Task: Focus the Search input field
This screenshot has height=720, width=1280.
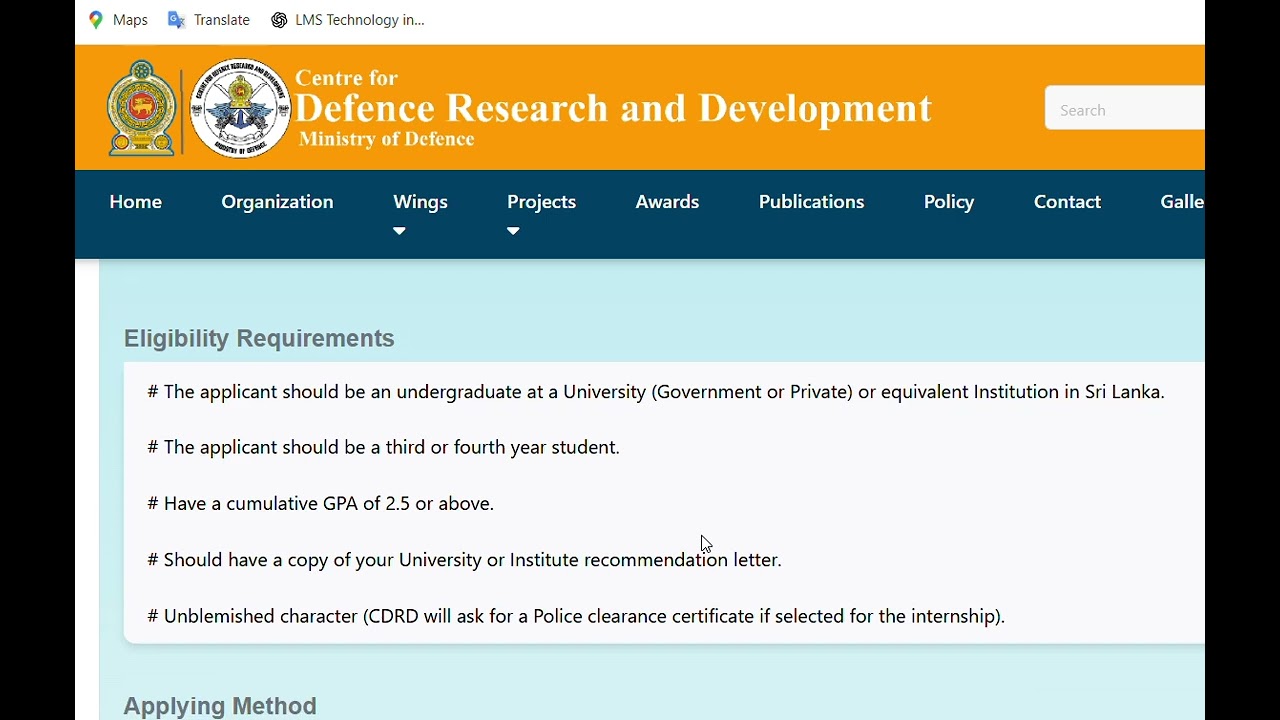Action: [x=1124, y=110]
